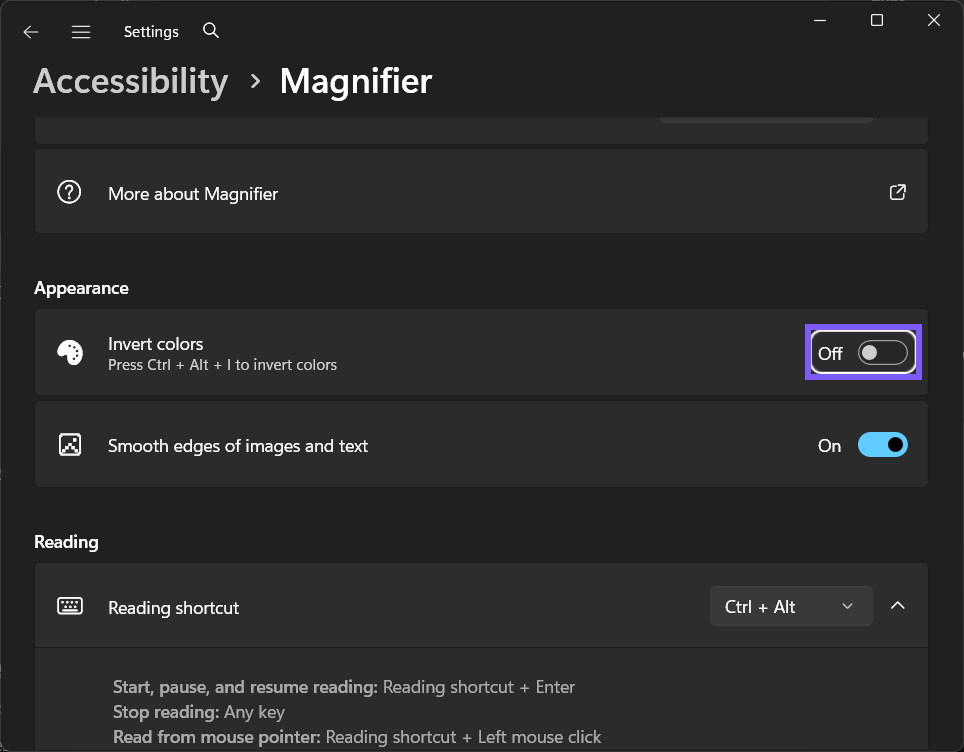Collapse the Reading shortcut section
Viewport: 964px width, 752px height.
click(898, 606)
